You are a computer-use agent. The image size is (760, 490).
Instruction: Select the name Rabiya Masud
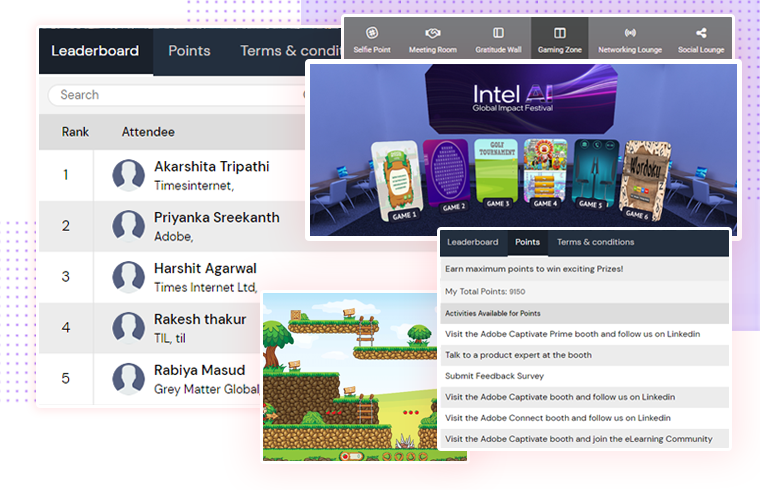pyautogui.click(x=200, y=370)
